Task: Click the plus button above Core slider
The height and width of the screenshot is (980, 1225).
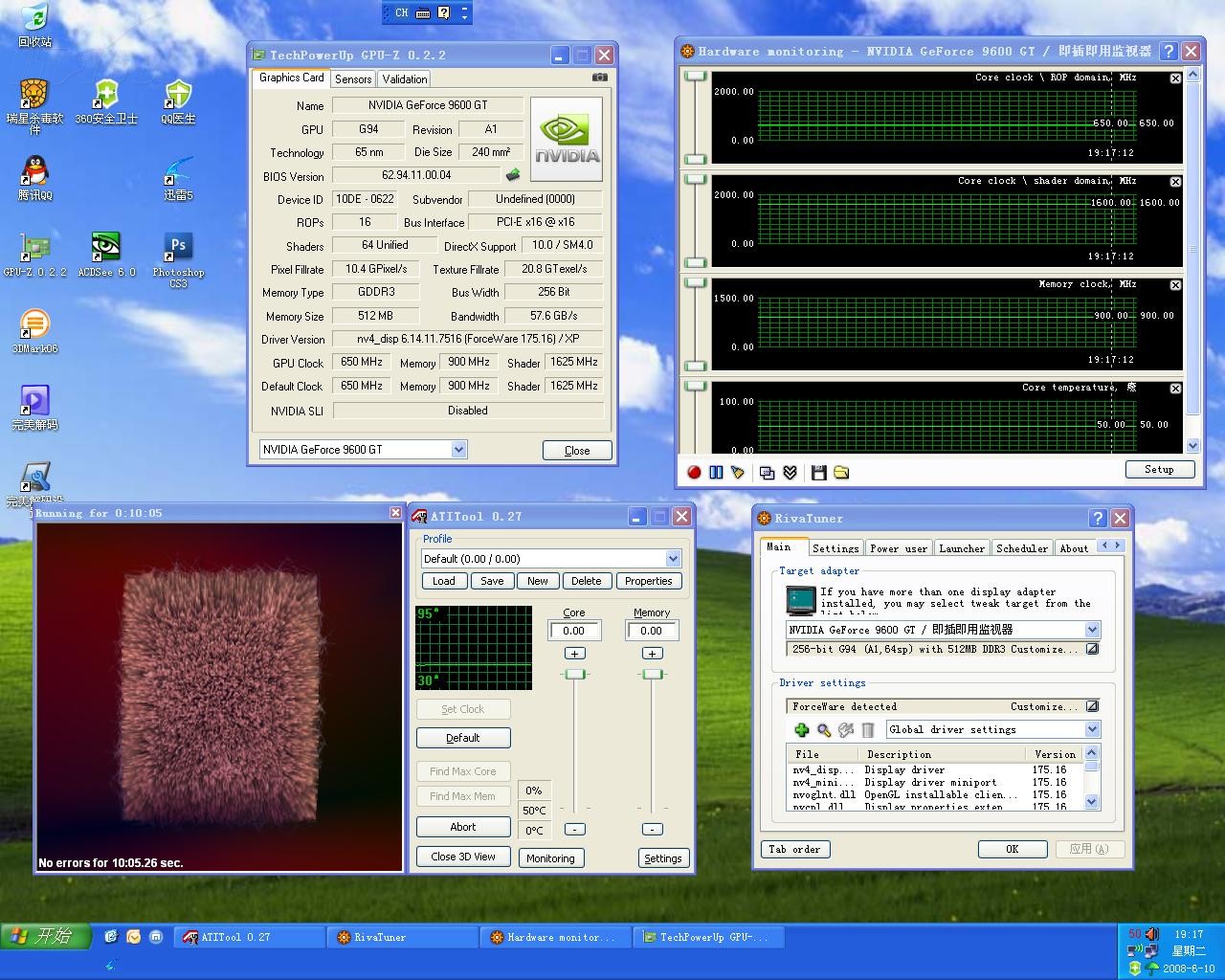Action: tap(574, 654)
